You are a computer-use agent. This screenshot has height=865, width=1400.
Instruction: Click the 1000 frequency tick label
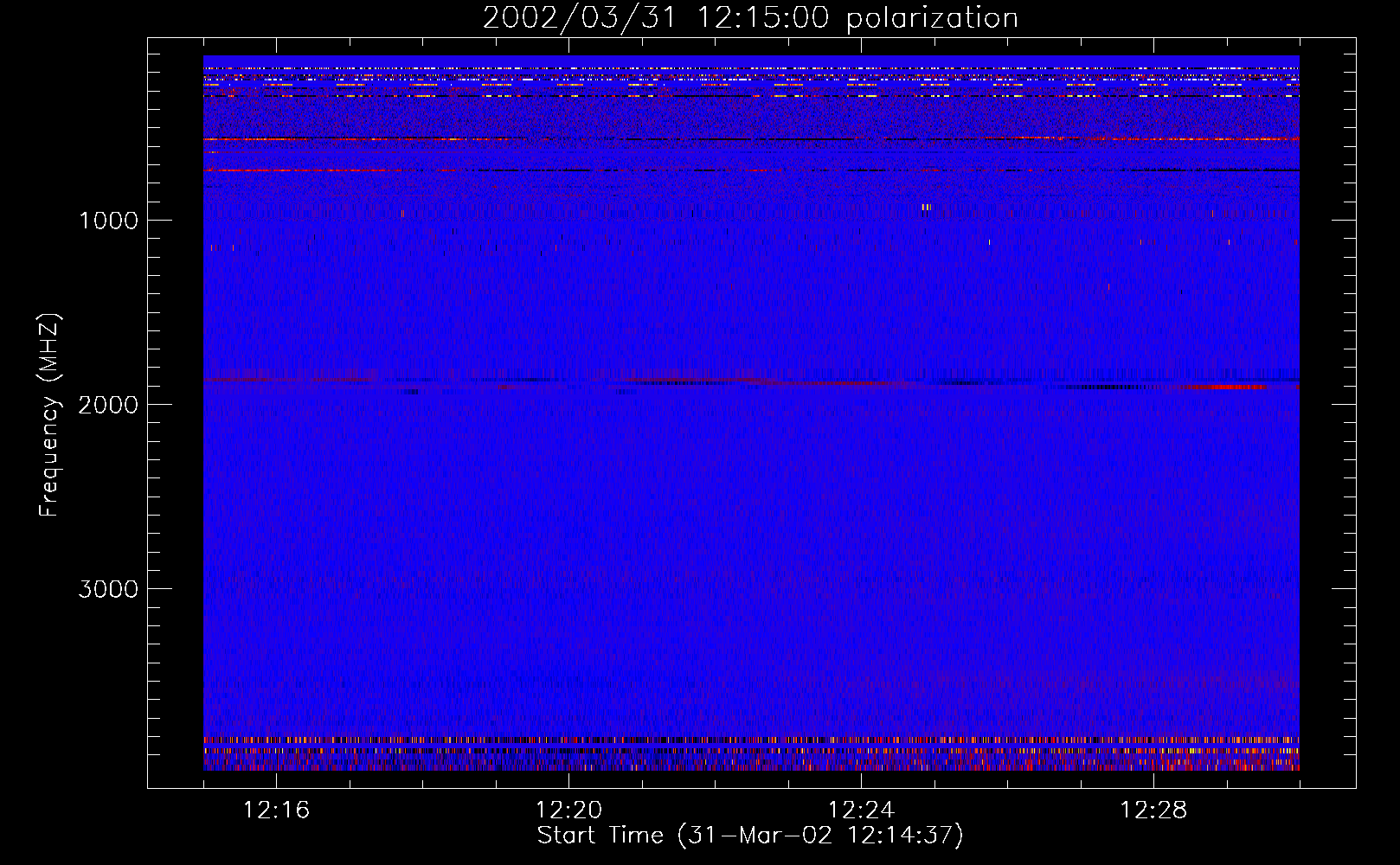(109, 221)
